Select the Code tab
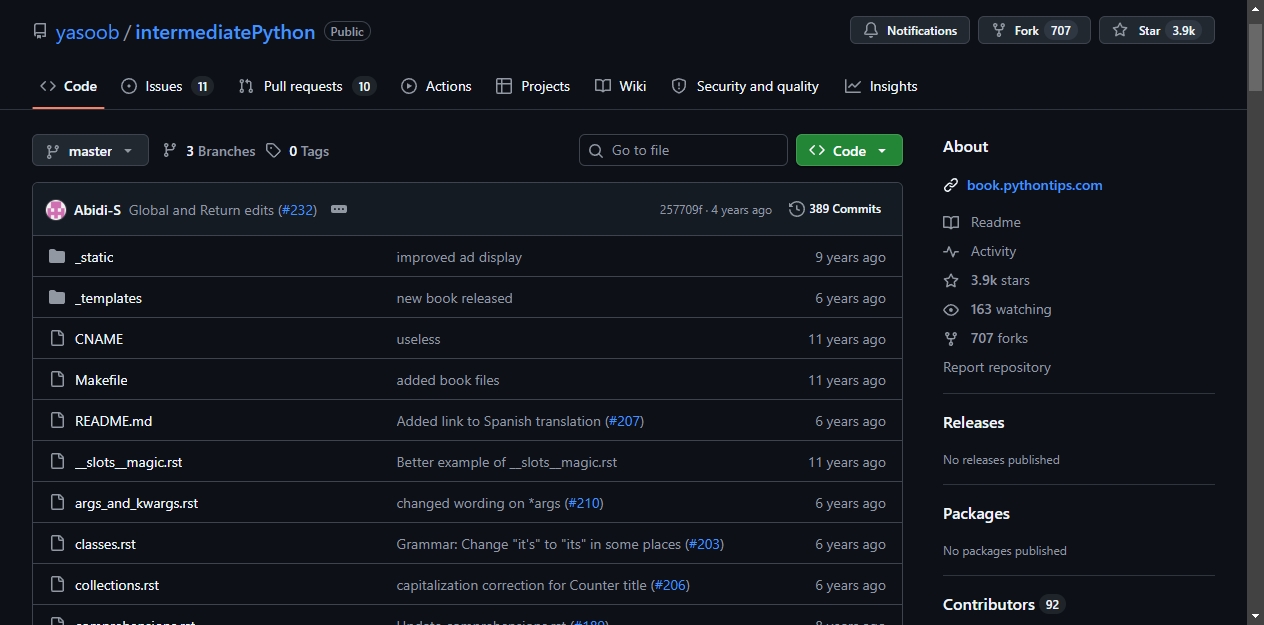 pos(68,86)
